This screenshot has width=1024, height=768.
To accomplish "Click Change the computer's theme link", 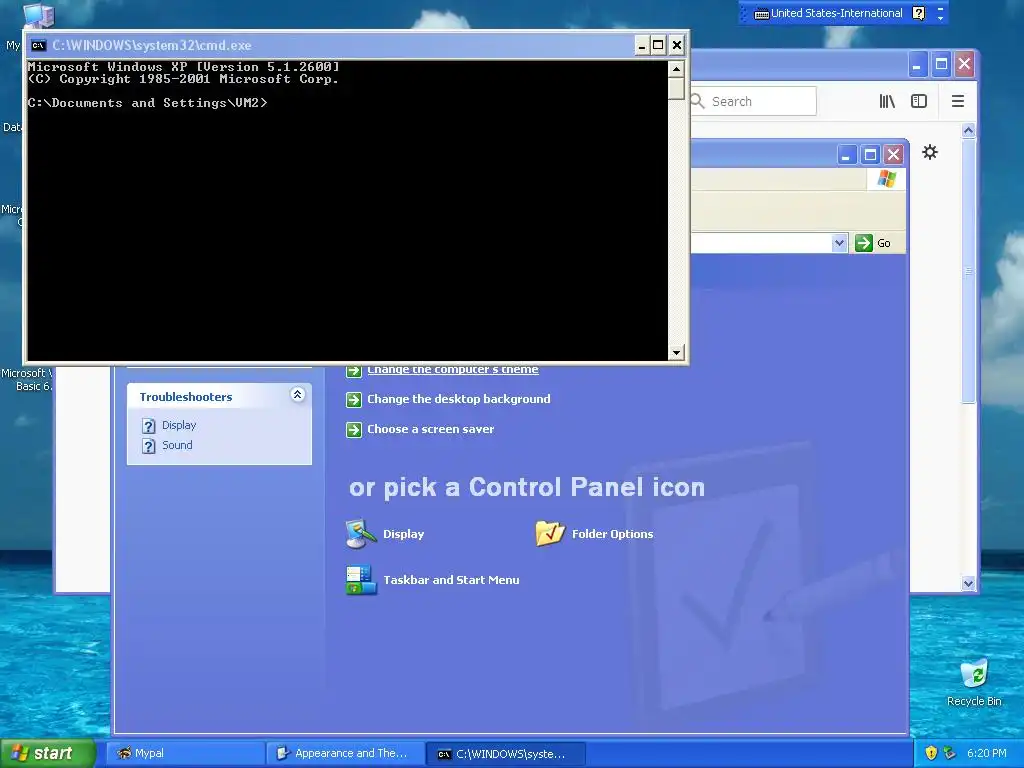I will tap(453, 370).
